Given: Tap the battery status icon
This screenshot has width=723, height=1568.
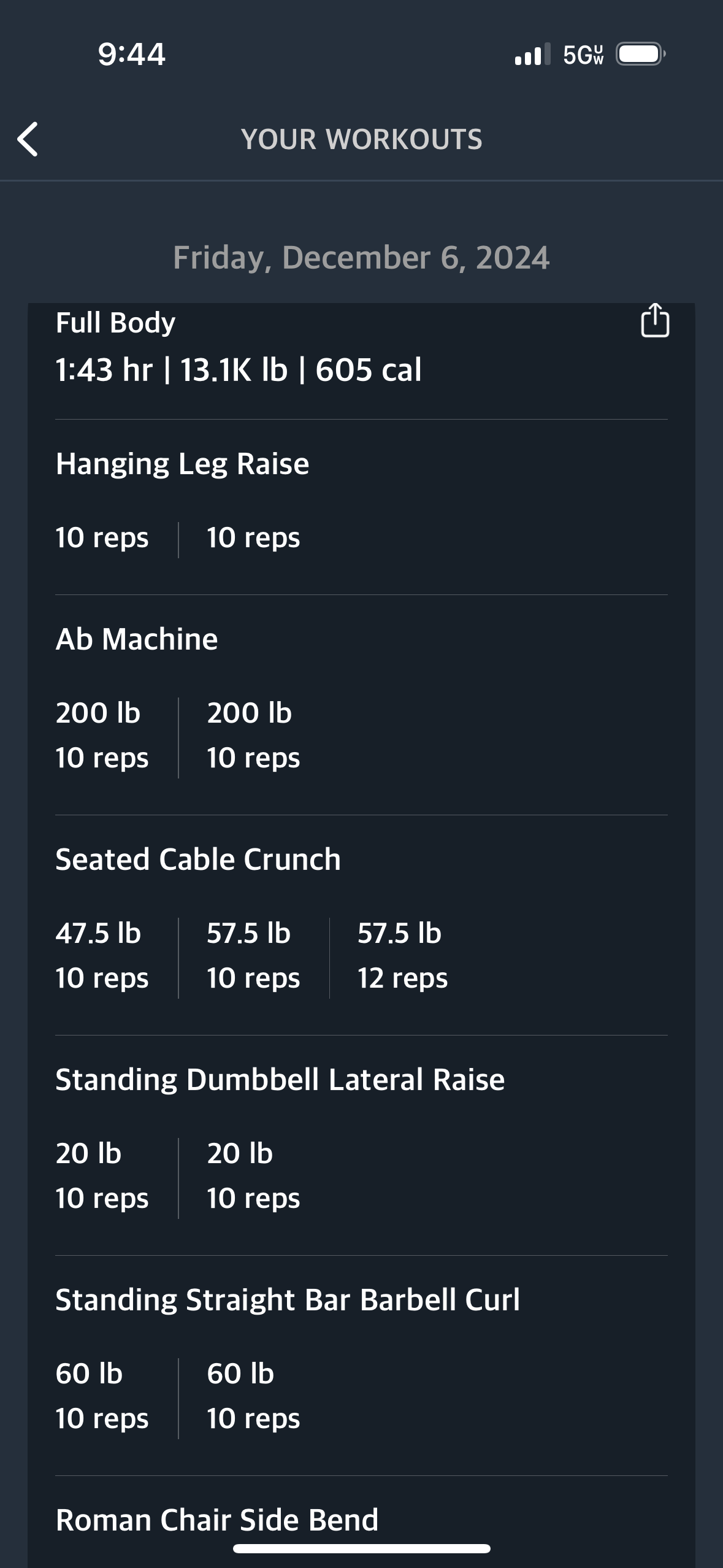Looking at the screenshot, I should 641,55.
